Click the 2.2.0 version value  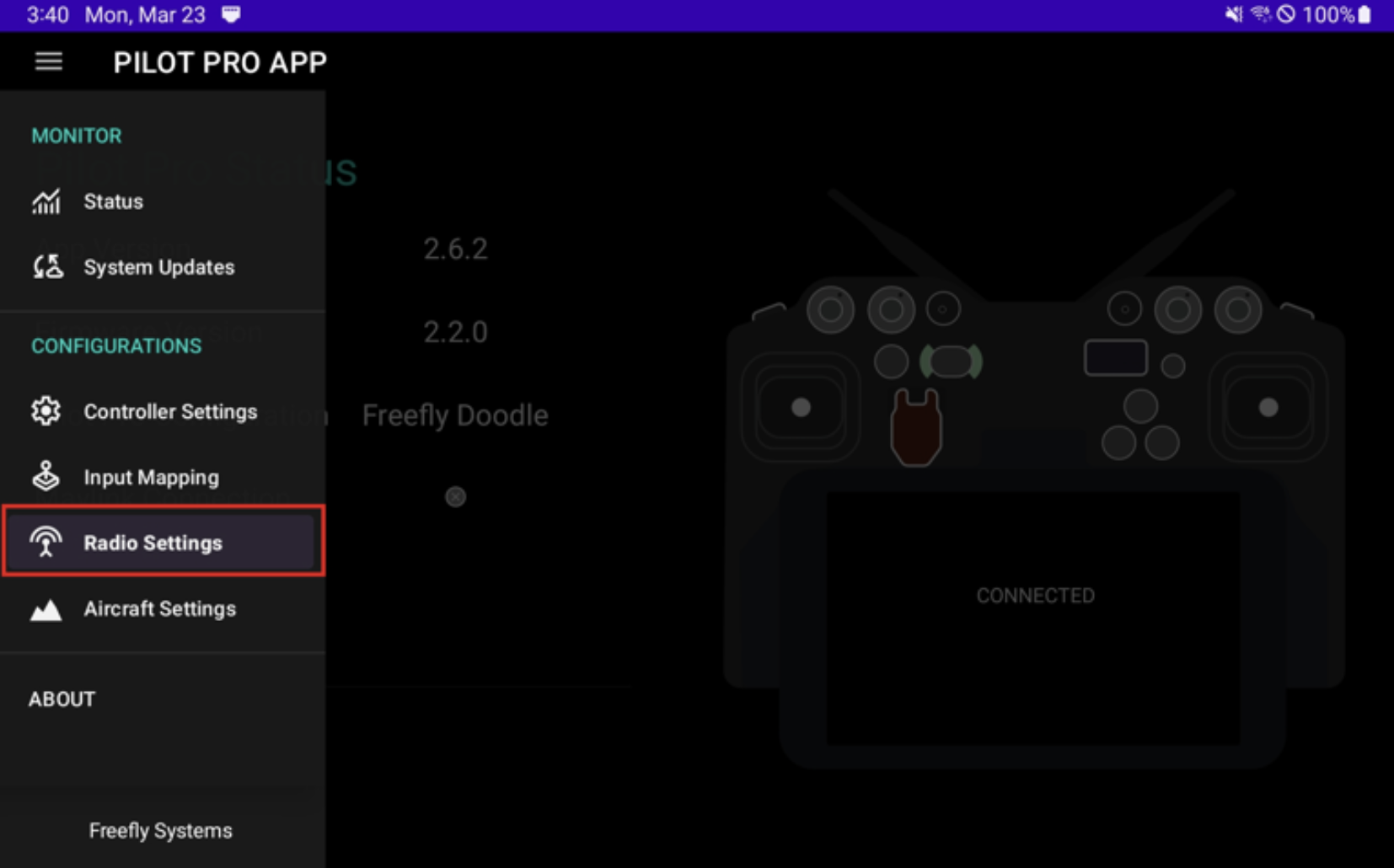[455, 331]
